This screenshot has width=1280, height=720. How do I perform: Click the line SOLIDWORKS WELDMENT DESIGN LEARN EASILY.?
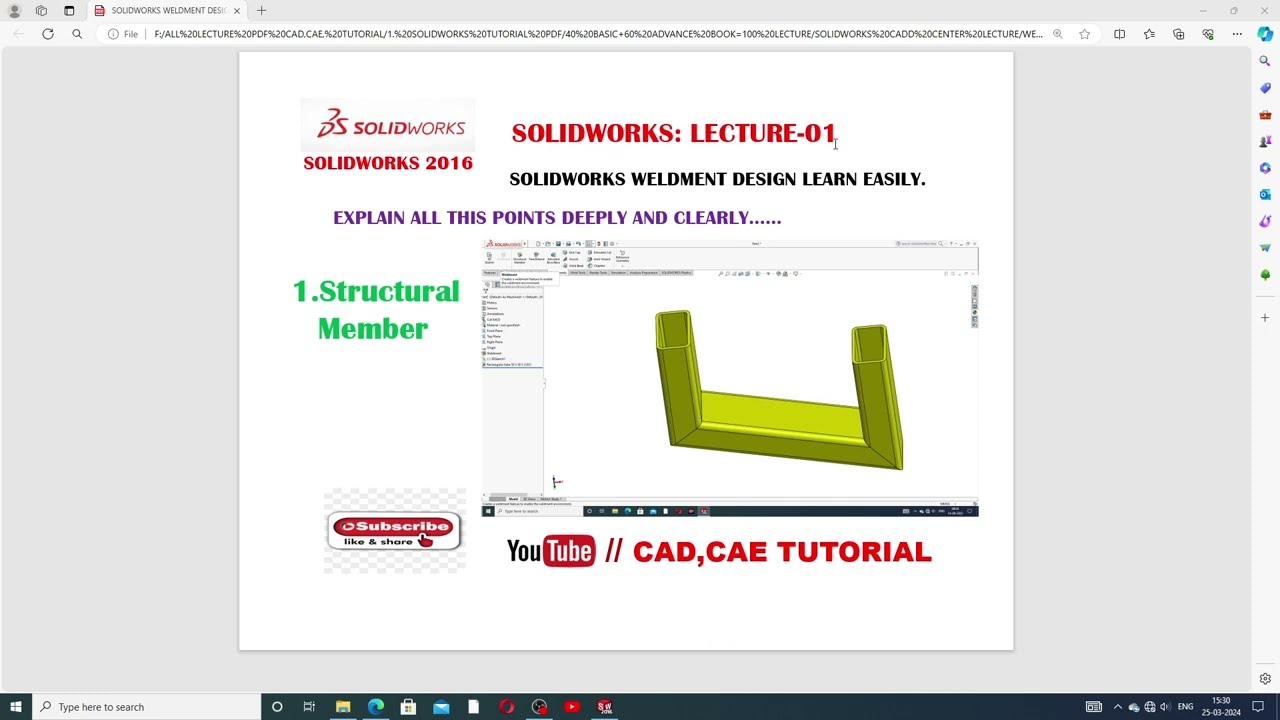click(x=717, y=179)
